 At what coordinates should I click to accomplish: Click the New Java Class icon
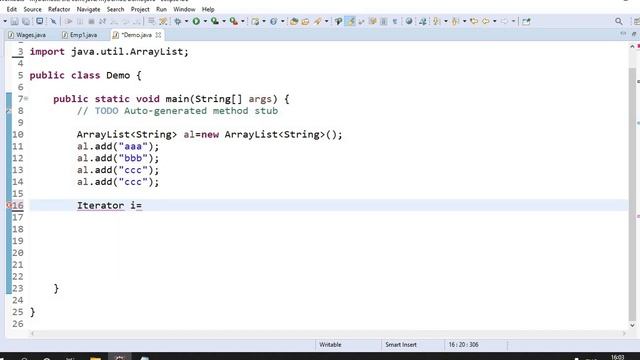click(273, 21)
